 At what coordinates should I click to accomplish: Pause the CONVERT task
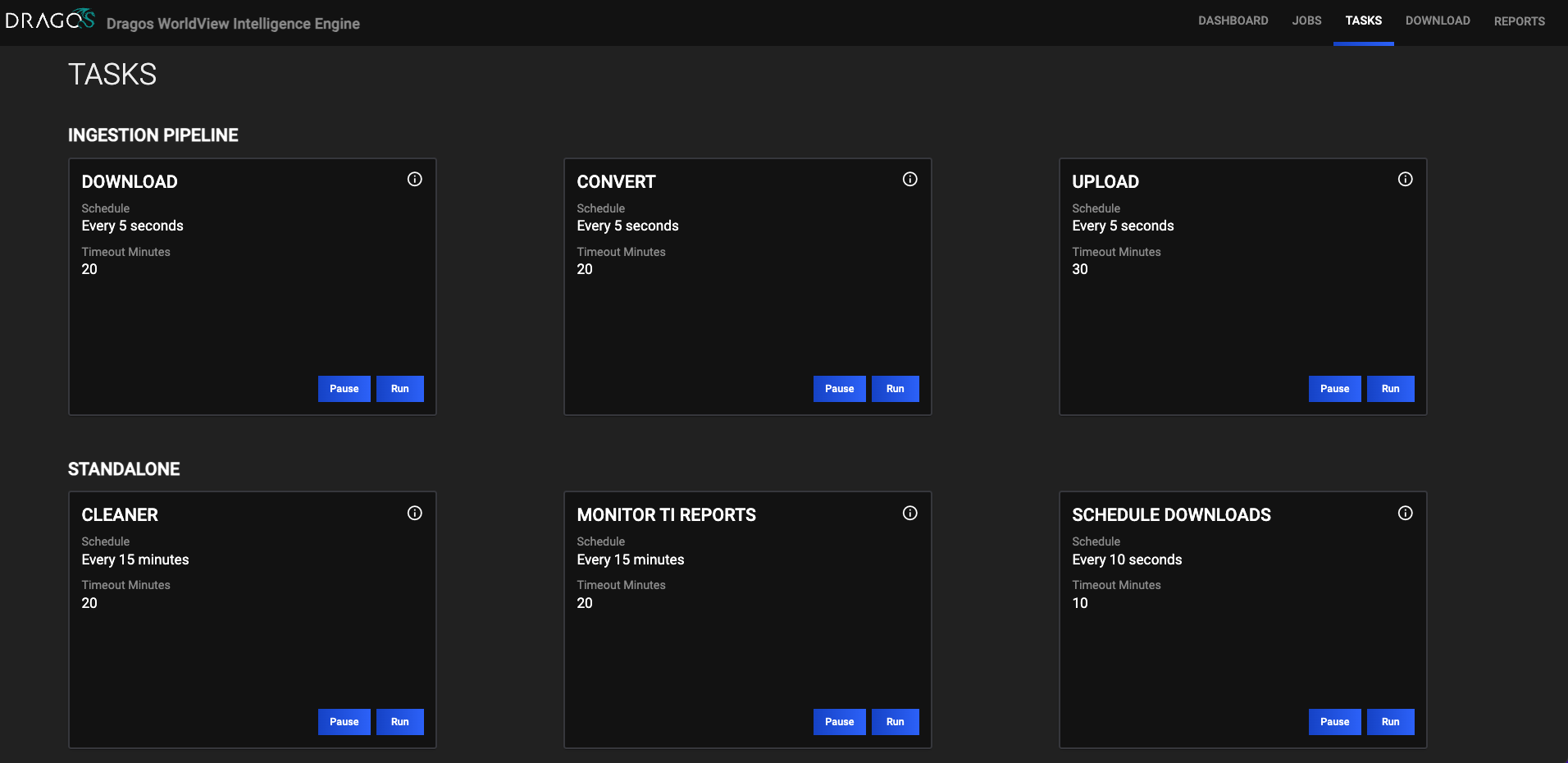[x=840, y=389]
